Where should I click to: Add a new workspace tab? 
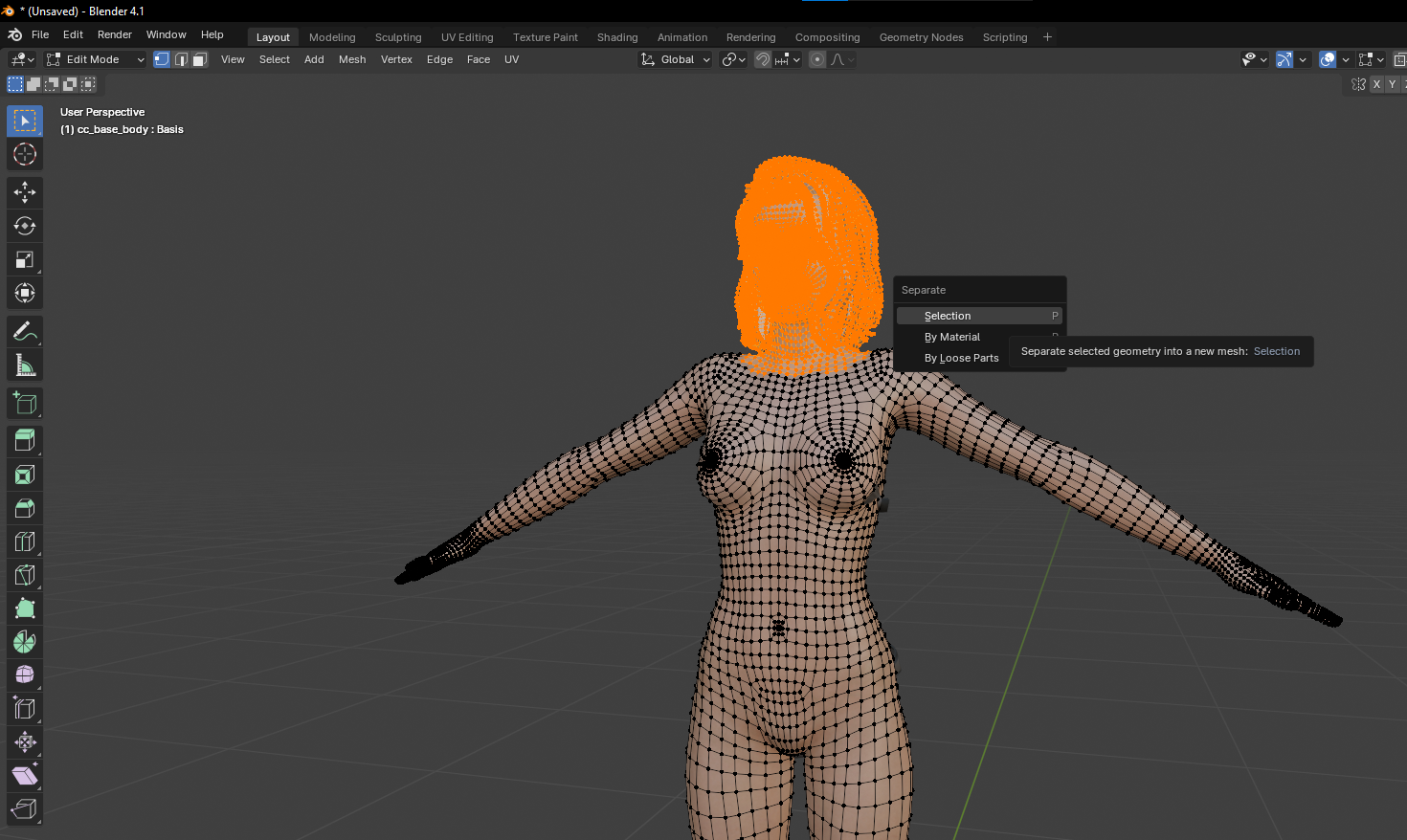1047,37
